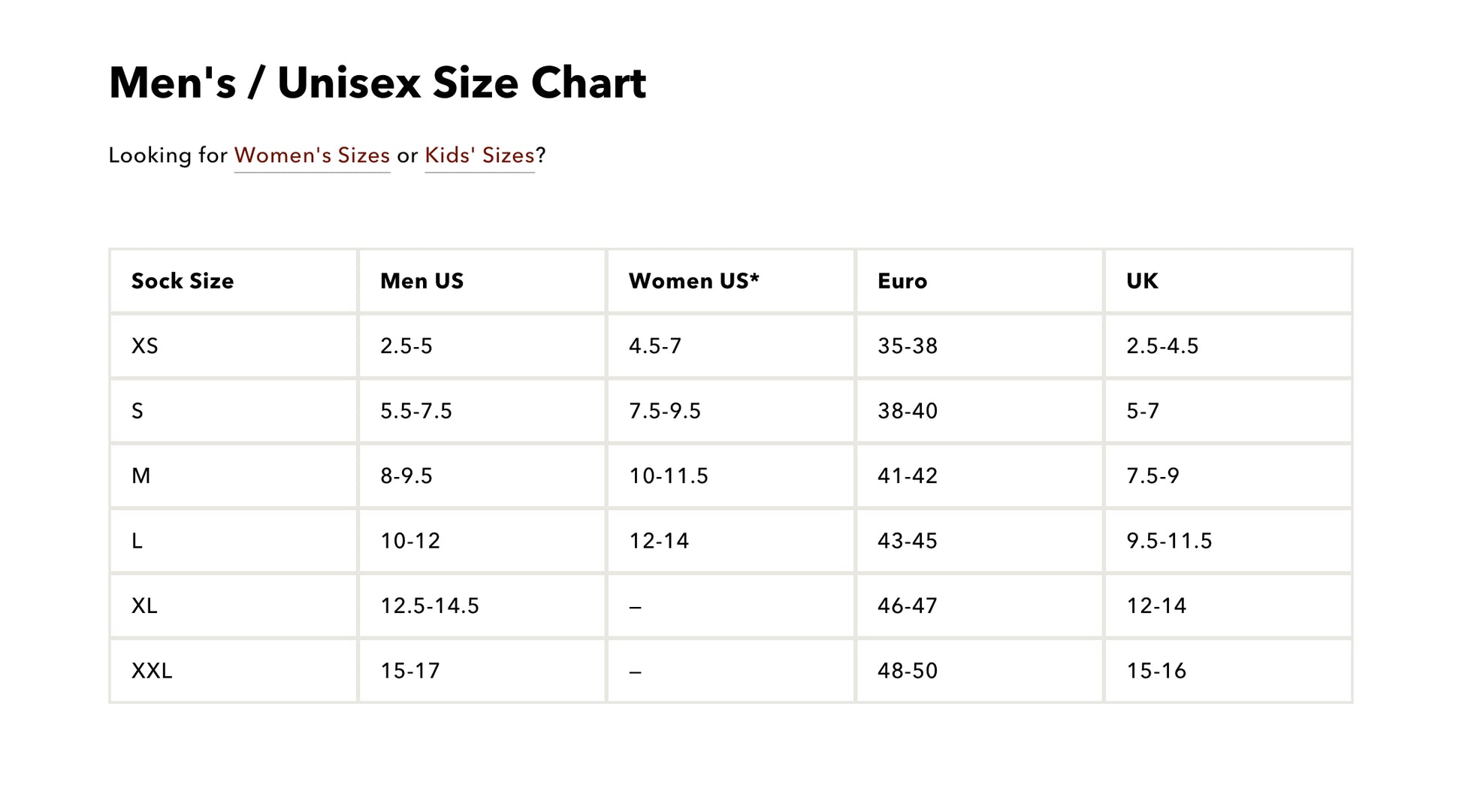Select the 9.5-11.5 UK cell
The width and height of the screenshot is (1462, 812).
tap(1169, 541)
